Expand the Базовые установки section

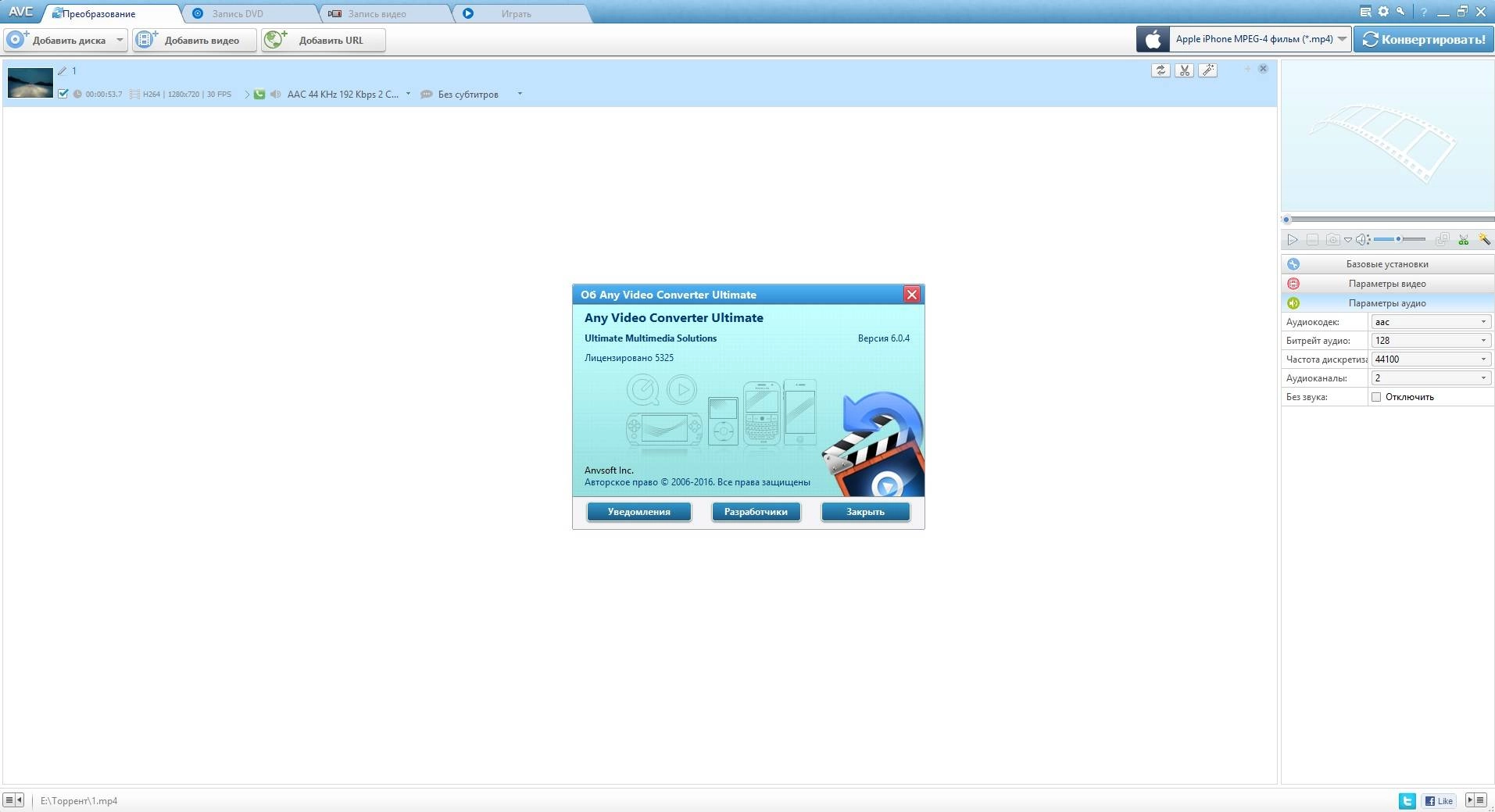tap(1387, 264)
